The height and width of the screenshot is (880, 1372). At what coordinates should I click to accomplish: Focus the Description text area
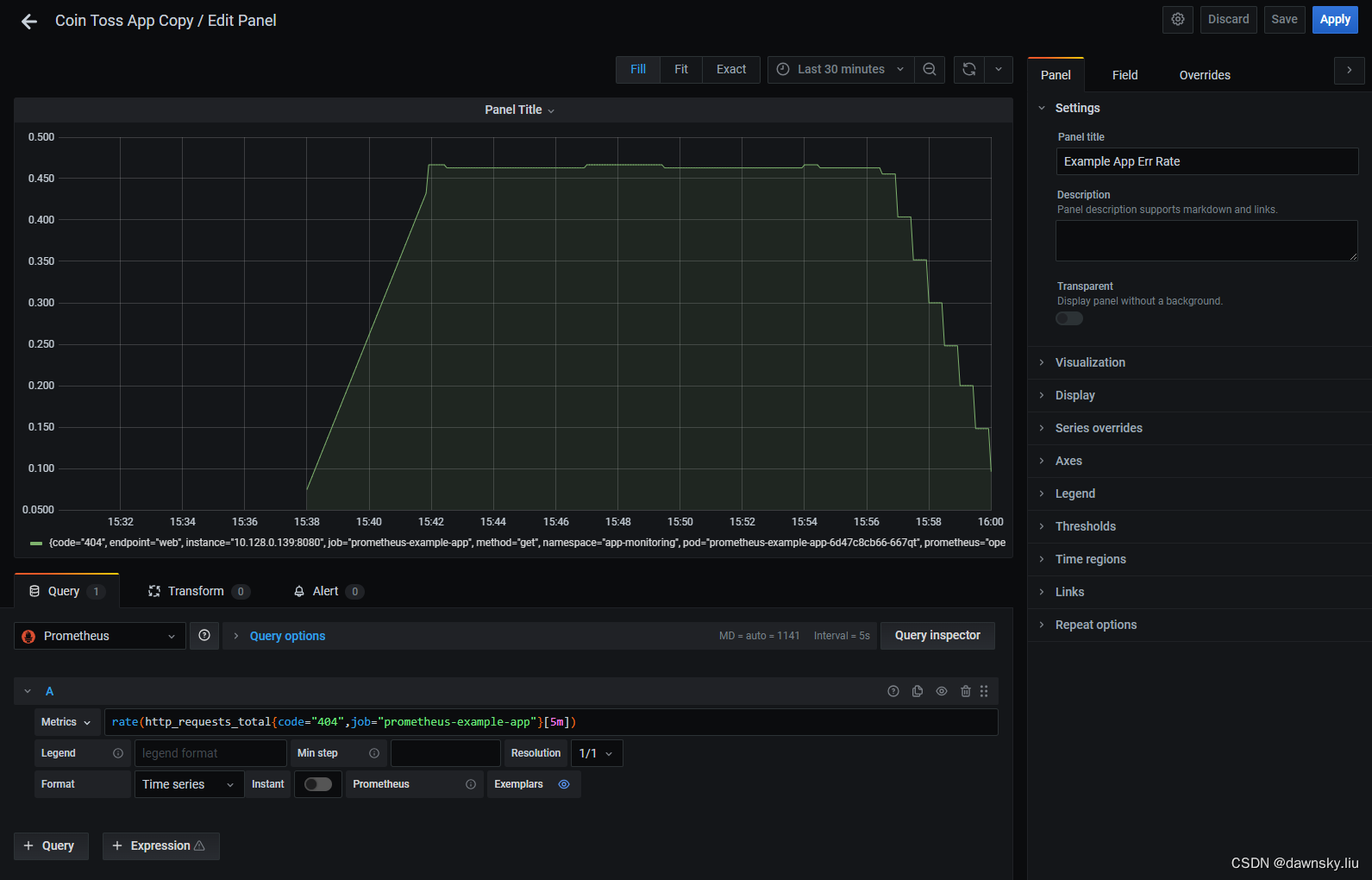point(1206,241)
